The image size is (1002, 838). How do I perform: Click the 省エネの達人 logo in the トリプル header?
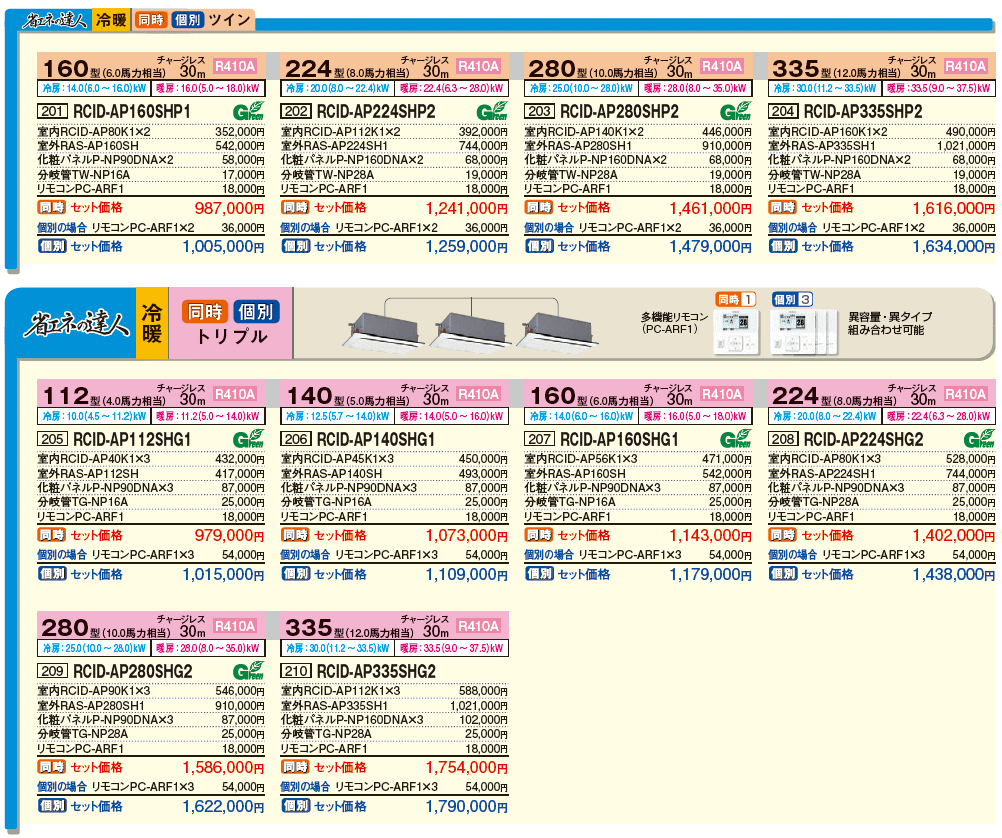coord(75,323)
